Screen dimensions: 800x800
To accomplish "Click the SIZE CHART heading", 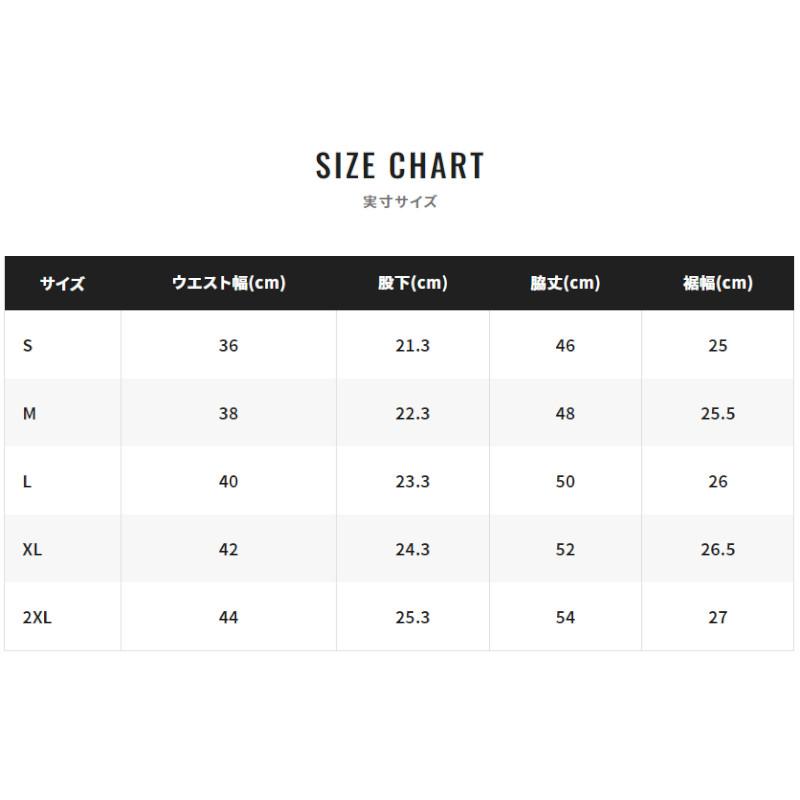I will pyautogui.click(x=400, y=165).
